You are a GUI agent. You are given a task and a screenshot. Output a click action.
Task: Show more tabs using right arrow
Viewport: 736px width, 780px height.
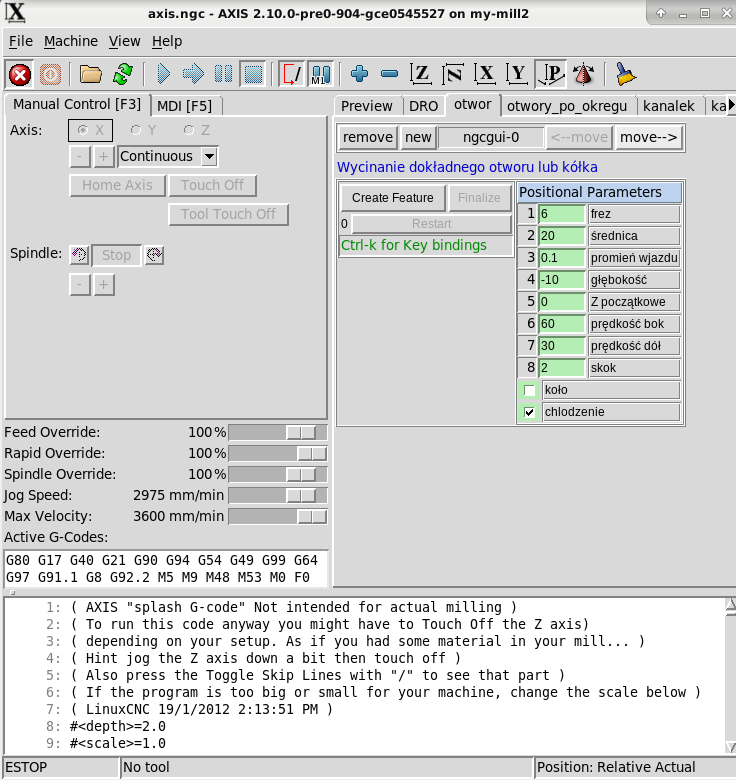pos(732,105)
